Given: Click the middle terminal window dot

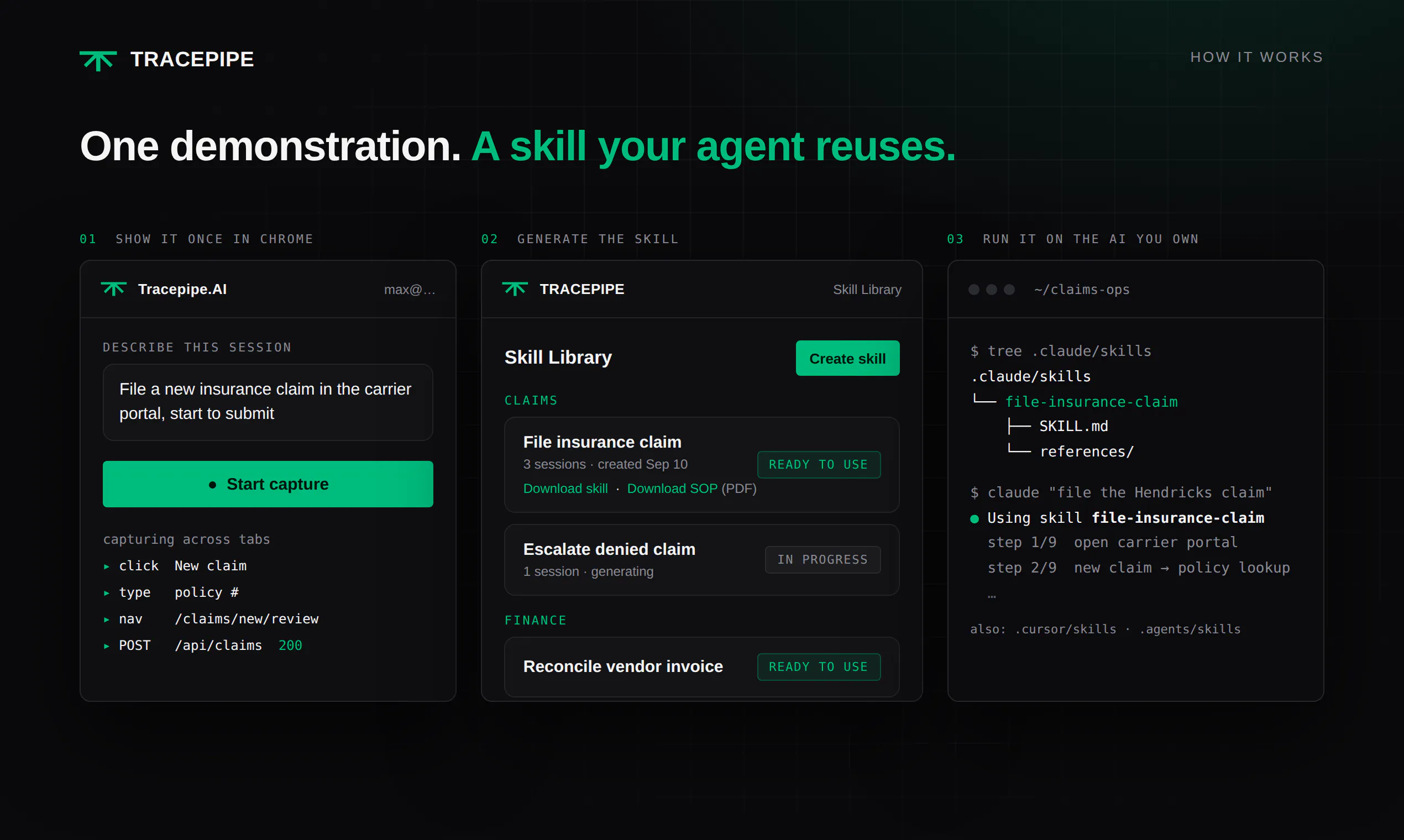Looking at the screenshot, I should click(x=991, y=290).
